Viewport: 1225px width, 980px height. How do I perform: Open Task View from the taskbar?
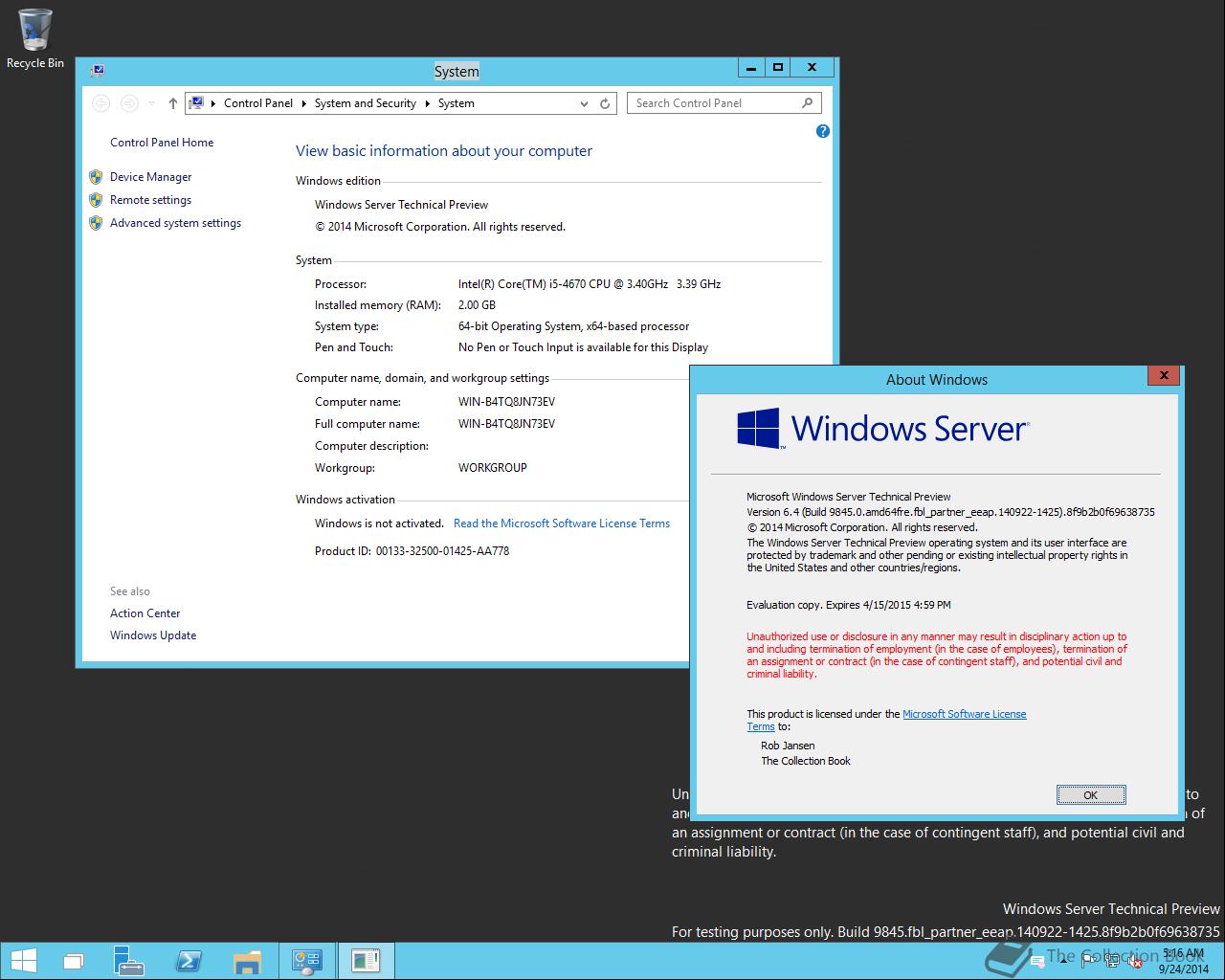pos(74,961)
